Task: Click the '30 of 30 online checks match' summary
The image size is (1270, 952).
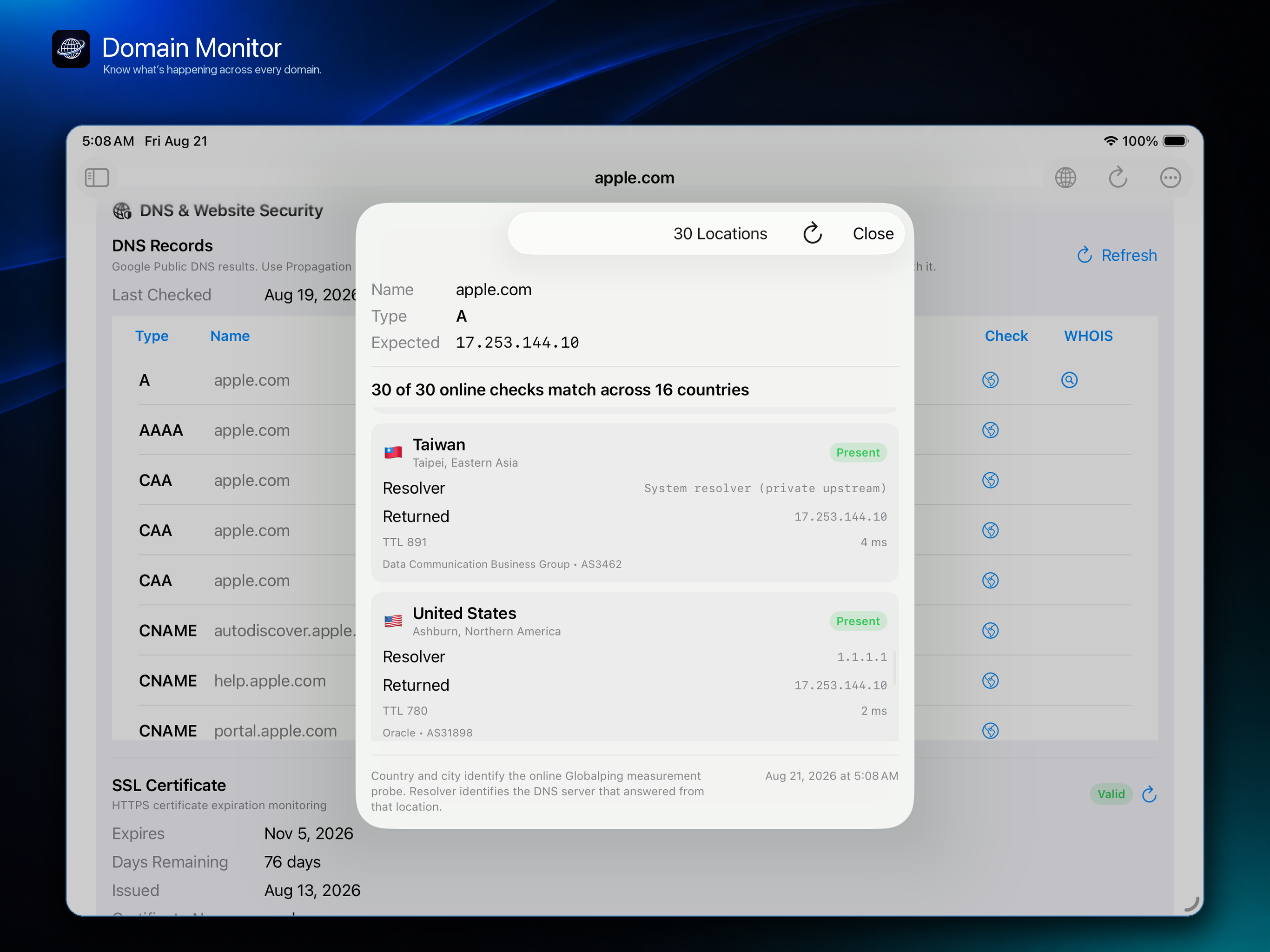Action: coord(560,390)
